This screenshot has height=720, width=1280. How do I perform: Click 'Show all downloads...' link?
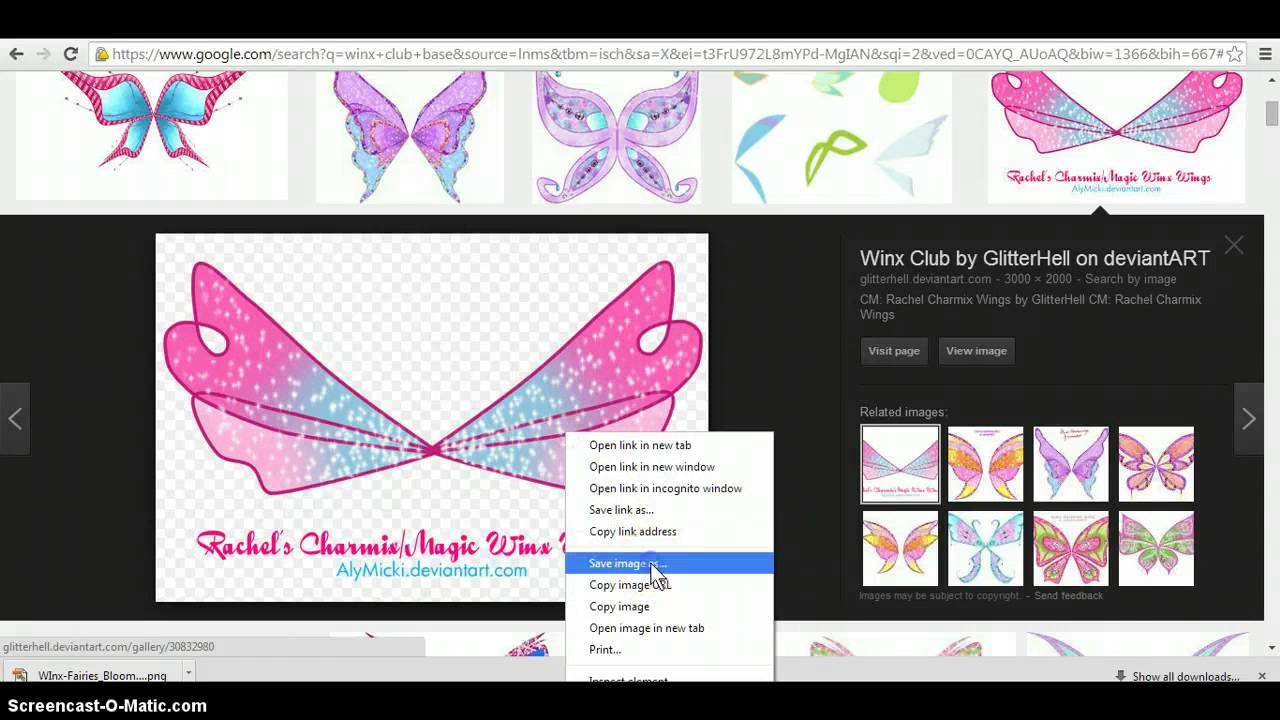(x=1186, y=677)
